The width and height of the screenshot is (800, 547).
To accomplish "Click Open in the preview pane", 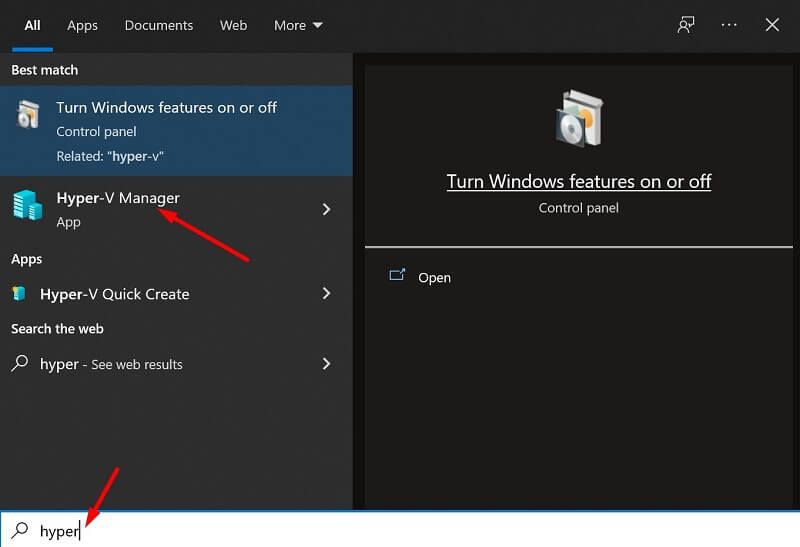I will click(434, 278).
